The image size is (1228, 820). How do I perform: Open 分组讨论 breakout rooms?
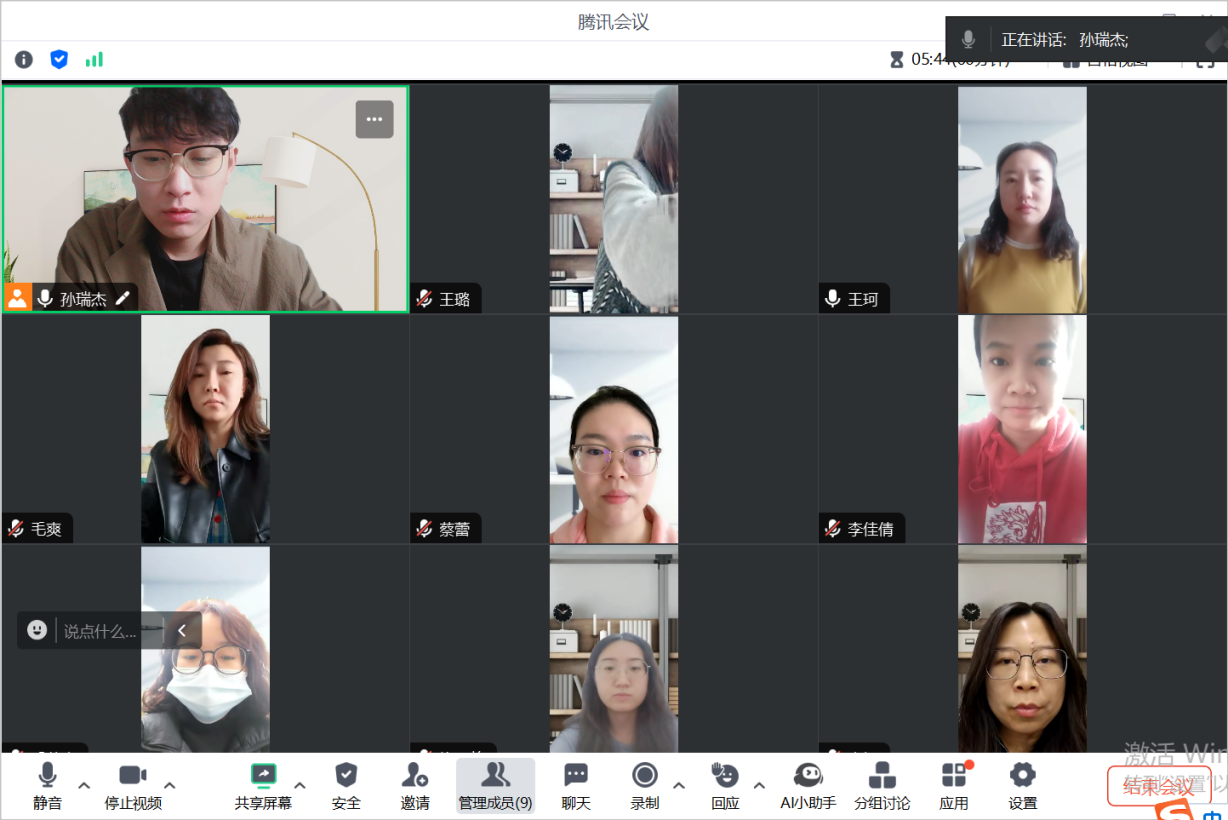pos(882,785)
